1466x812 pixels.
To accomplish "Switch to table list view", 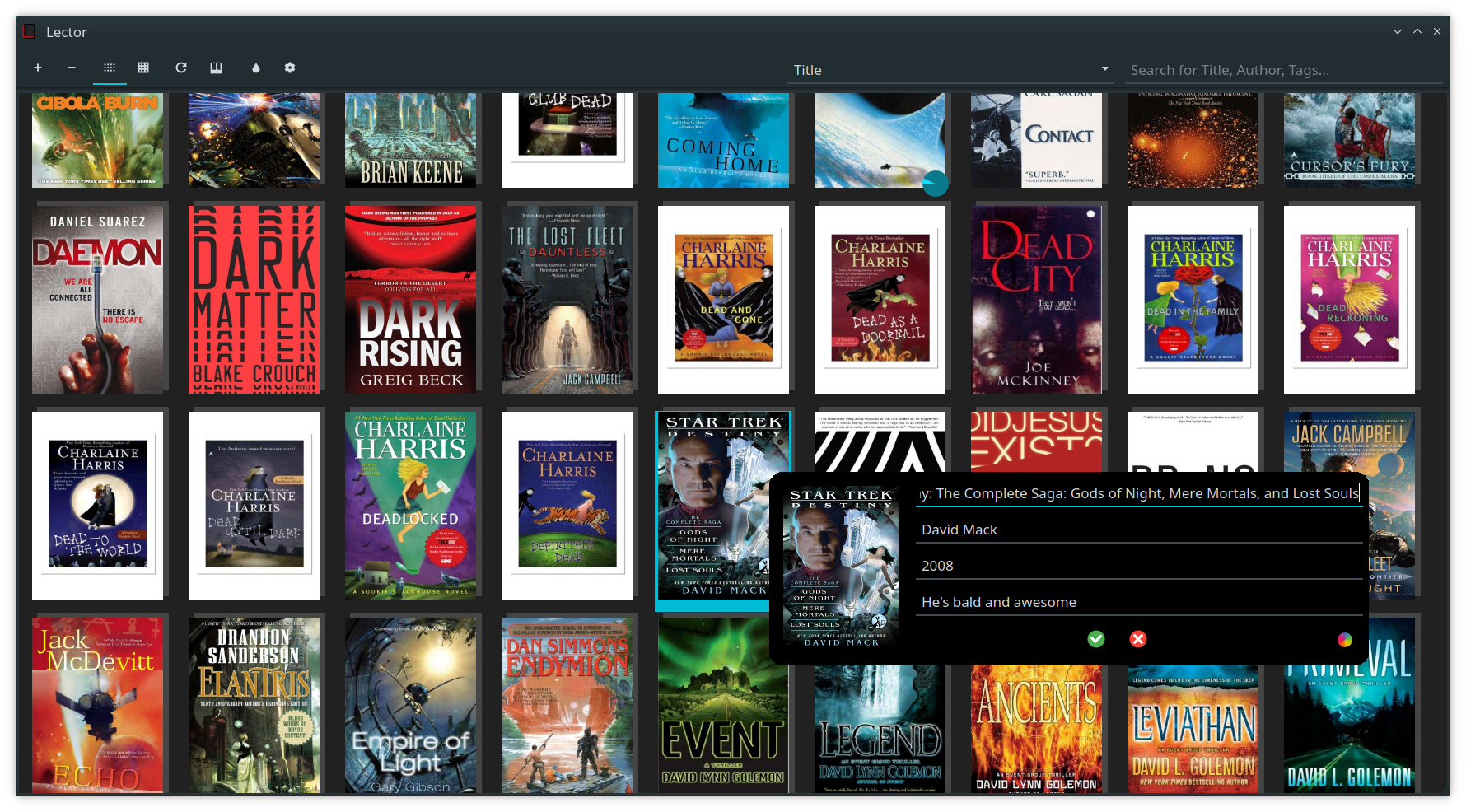I will [x=143, y=68].
